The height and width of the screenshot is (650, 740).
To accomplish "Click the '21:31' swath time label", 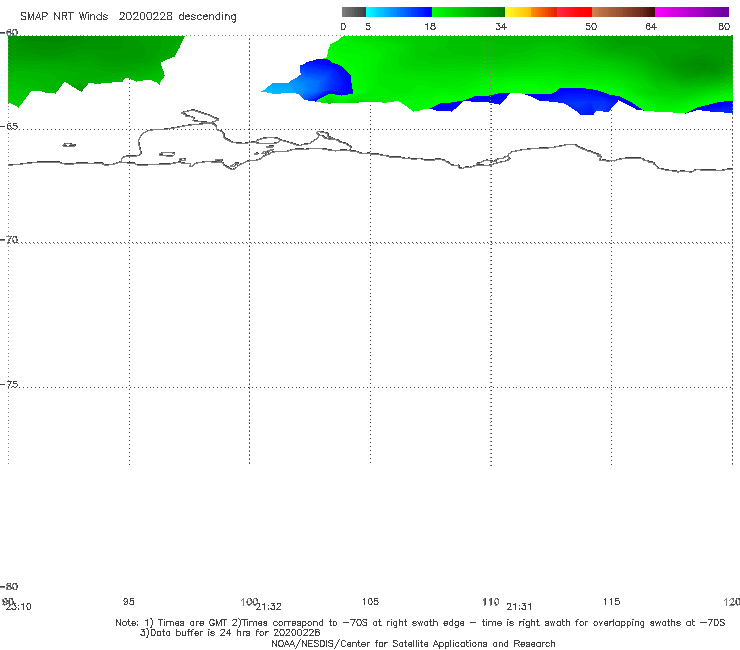I will (x=519, y=607).
